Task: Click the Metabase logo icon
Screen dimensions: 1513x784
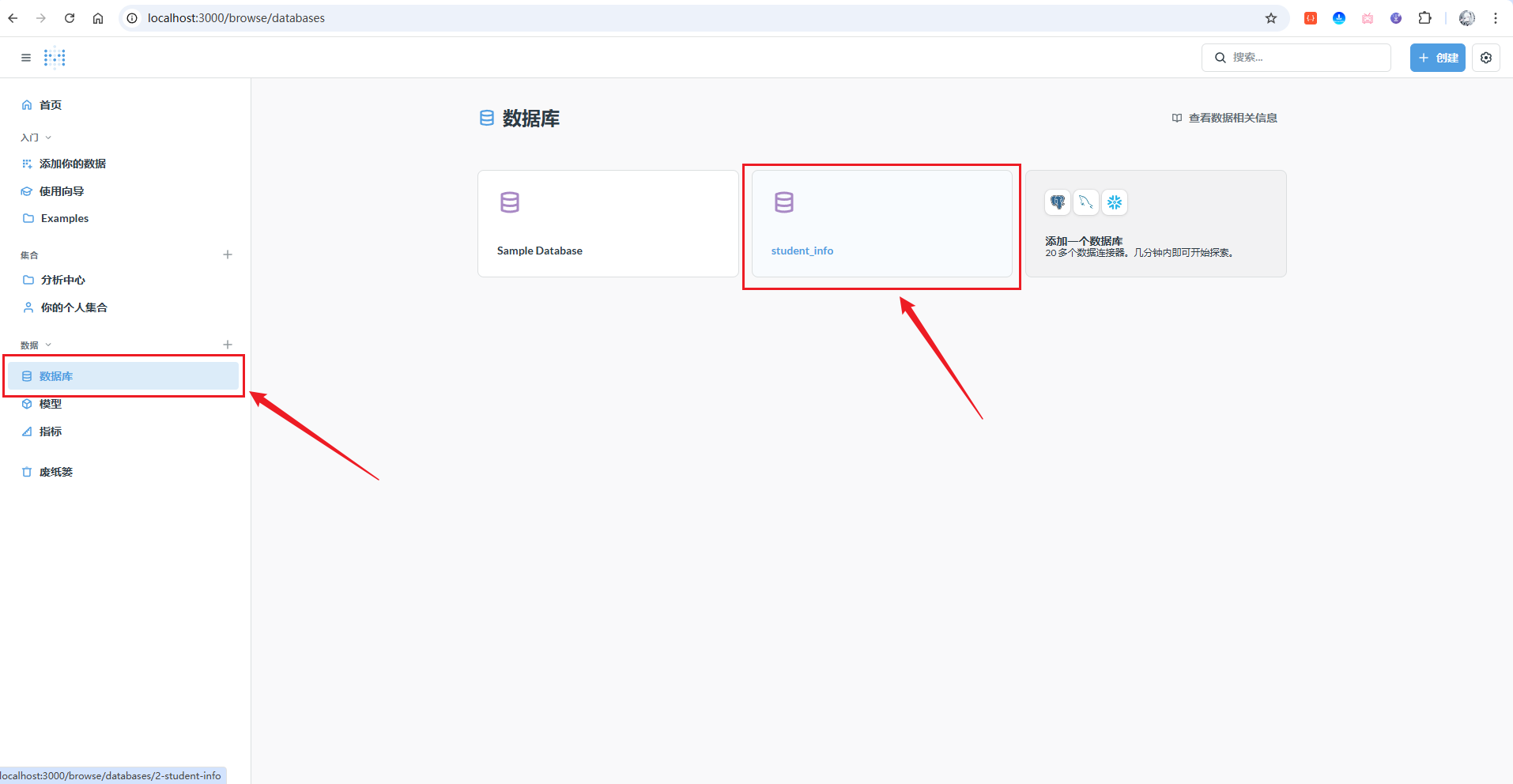Action: 55,58
